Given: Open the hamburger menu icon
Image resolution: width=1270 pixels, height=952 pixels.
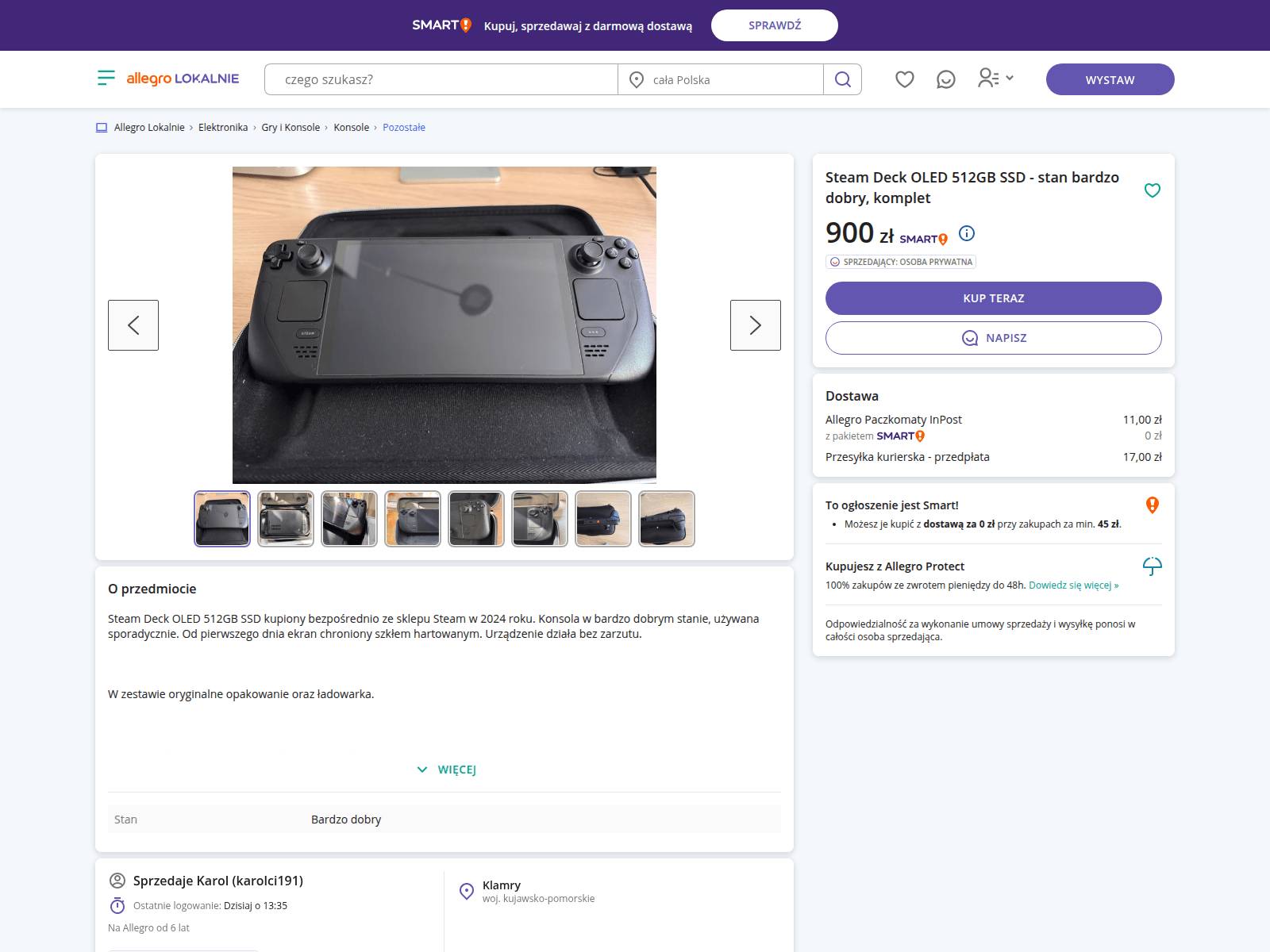Looking at the screenshot, I should tap(106, 78).
